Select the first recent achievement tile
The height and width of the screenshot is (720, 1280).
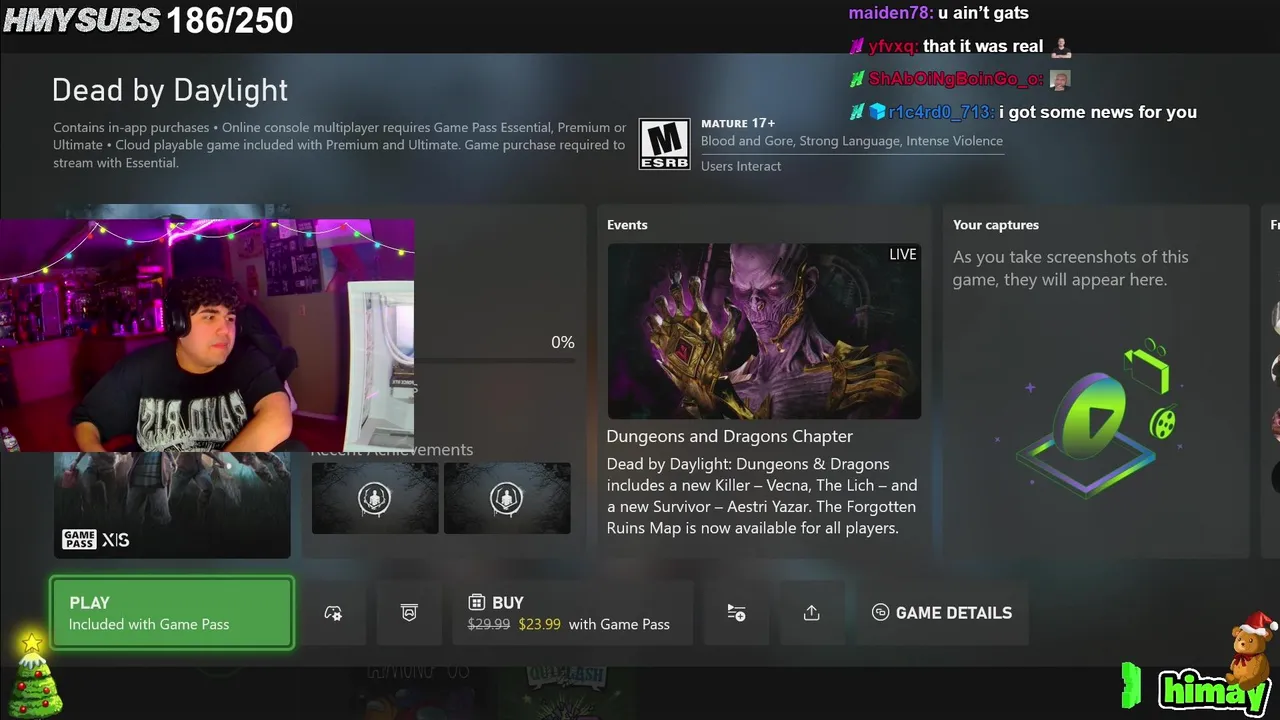tap(375, 498)
